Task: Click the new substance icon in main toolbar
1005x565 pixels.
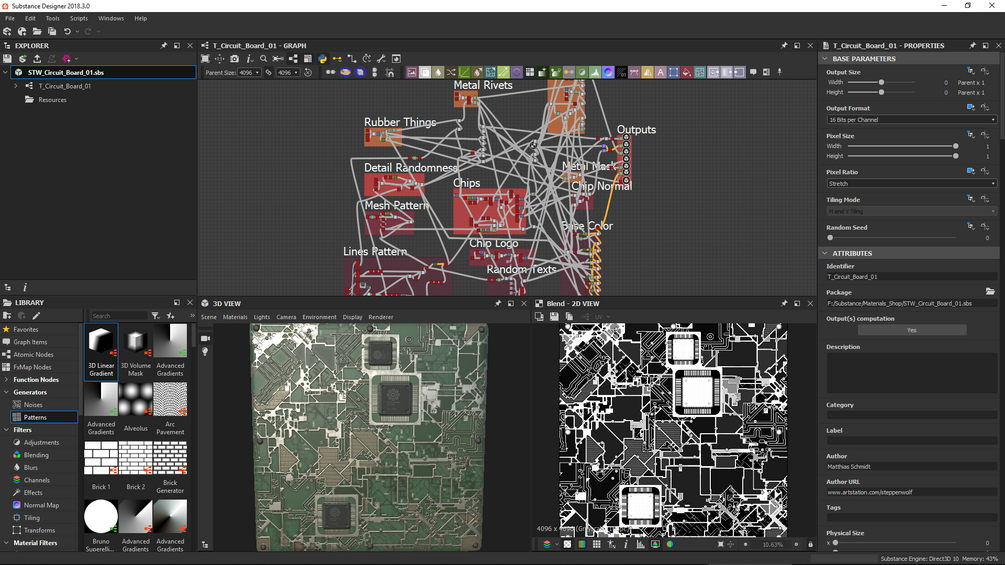Action: (8, 31)
